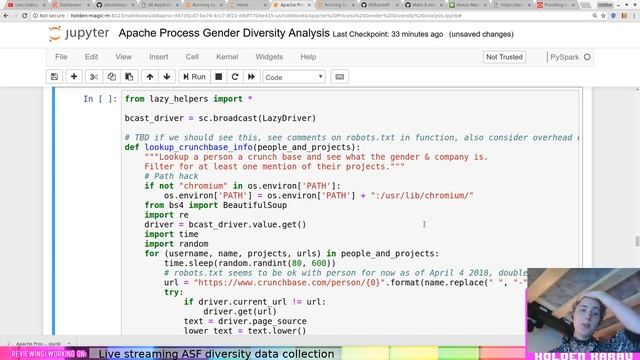Open the command palette keyboard icon

click(340, 77)
